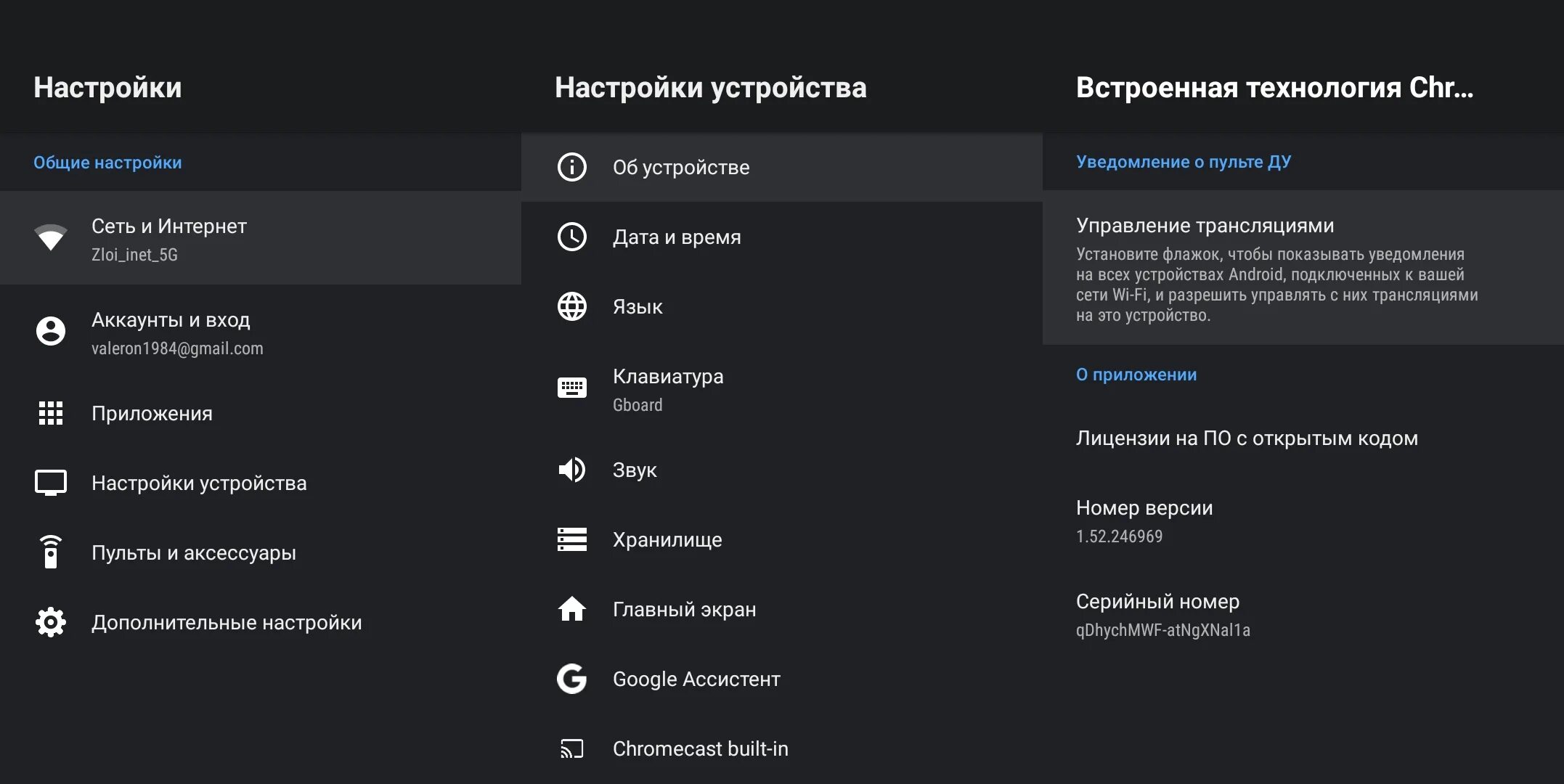The height and width of the screenshot is (784, 1564).
Task: Click the account avatar icon
Action: click(x=51, y=331)
